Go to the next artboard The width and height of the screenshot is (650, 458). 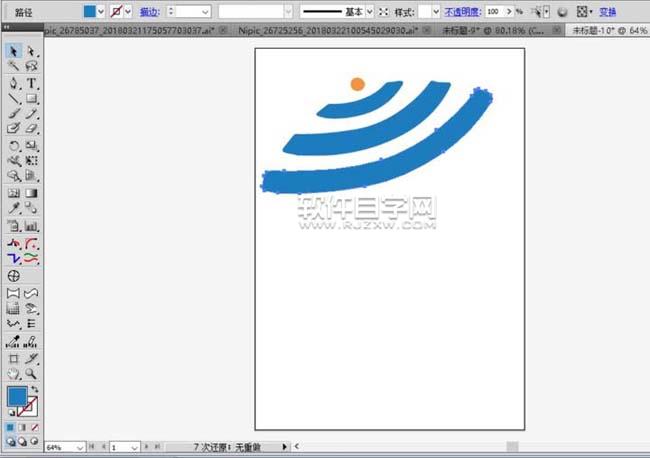(146, 447)
